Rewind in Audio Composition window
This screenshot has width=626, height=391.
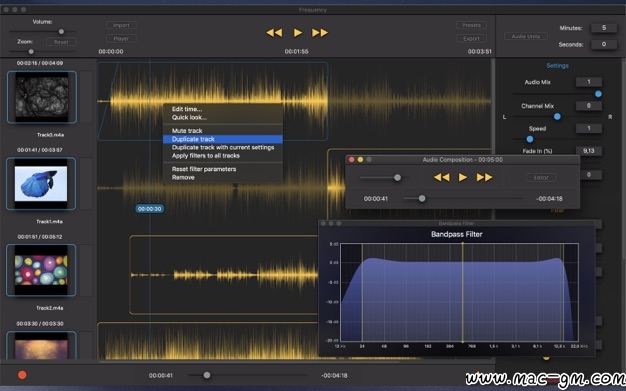(x=442, y=177)
